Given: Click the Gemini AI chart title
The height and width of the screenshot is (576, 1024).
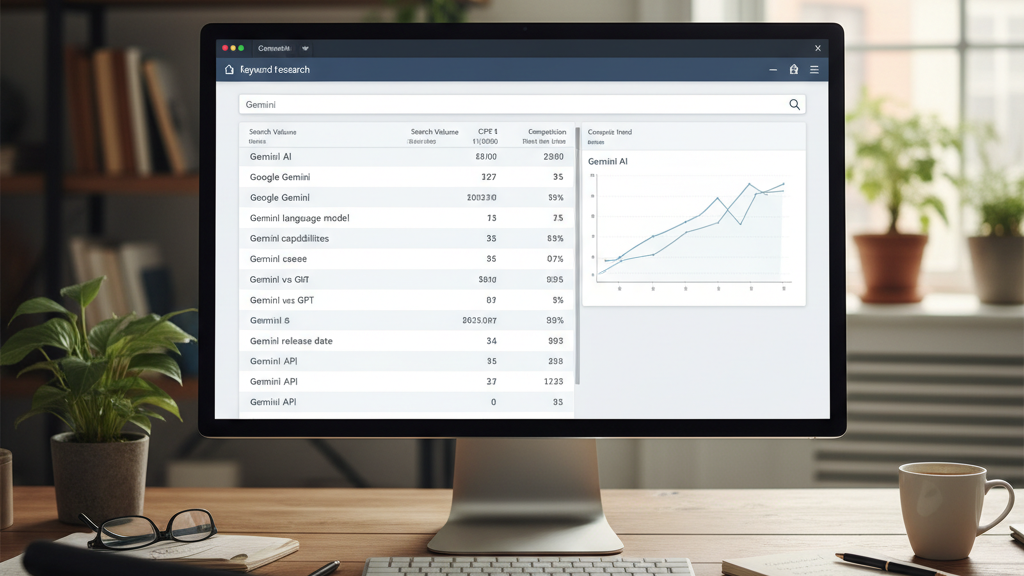Looking at the screenshot, I should pyautogui.click(x=607, y=161).
